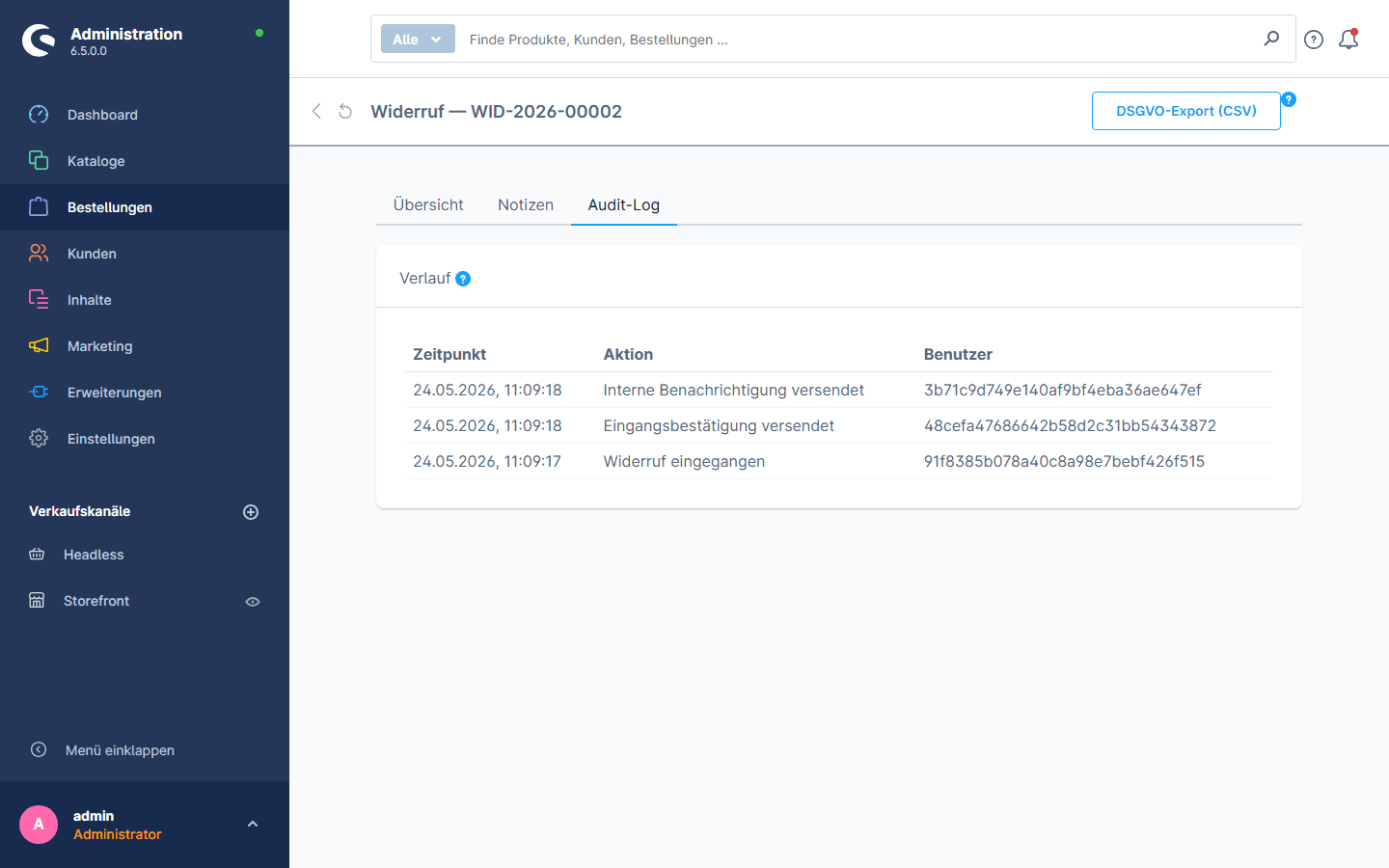Click user ID 48cefa47686642b58d2c31bb54343872
This screenshot has height=868, width=1389.
[x=1070, y=425]
